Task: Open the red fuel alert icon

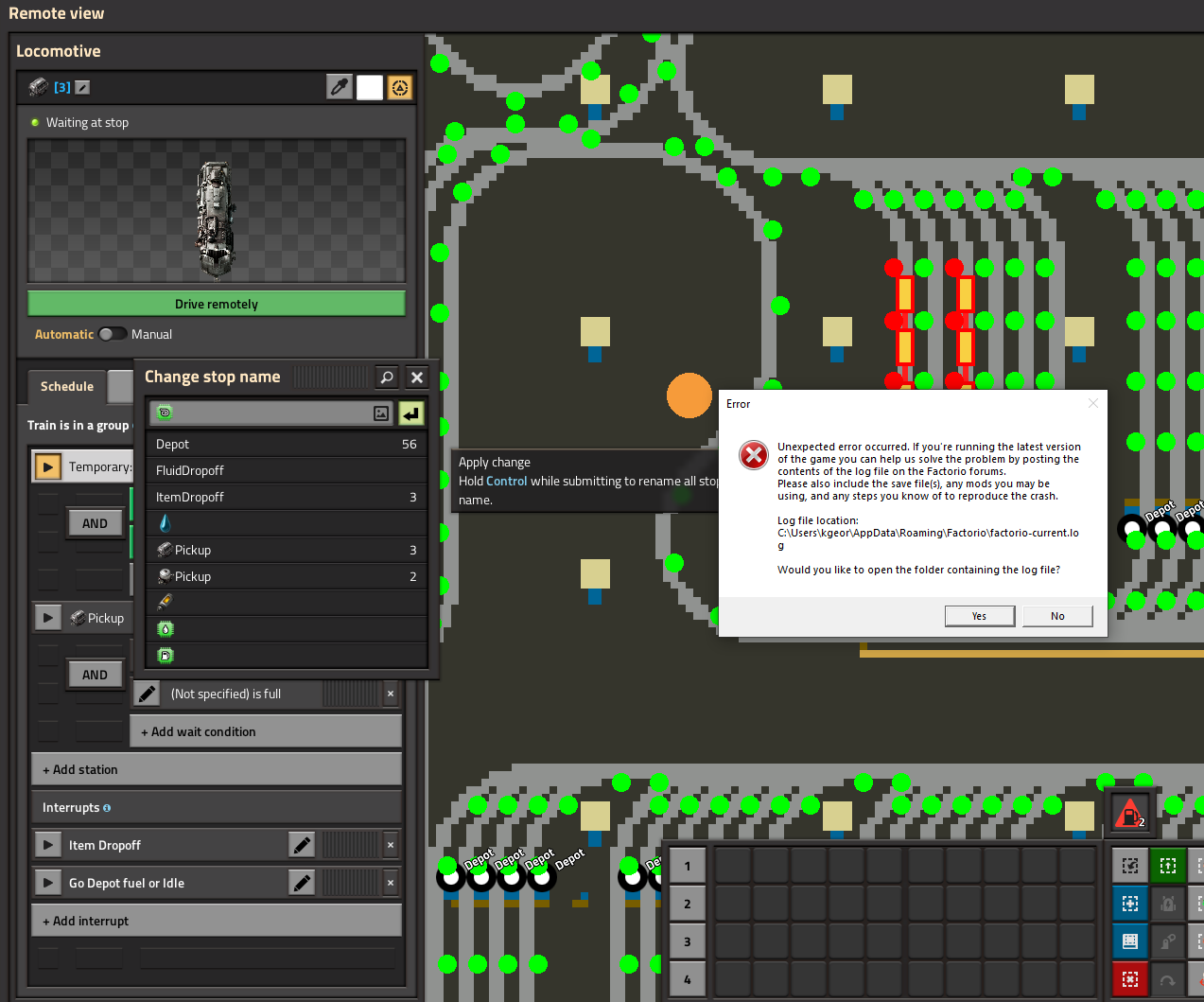Action: pos(1130,813)
